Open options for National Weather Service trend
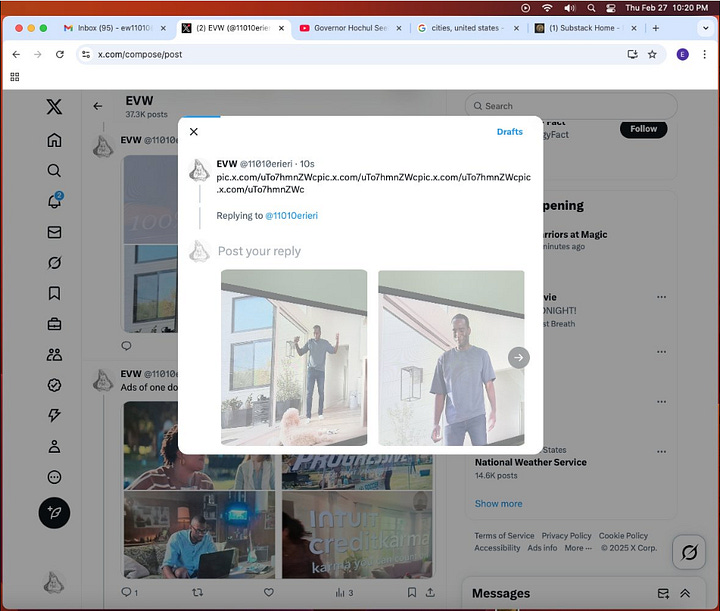 pos(661,452)
